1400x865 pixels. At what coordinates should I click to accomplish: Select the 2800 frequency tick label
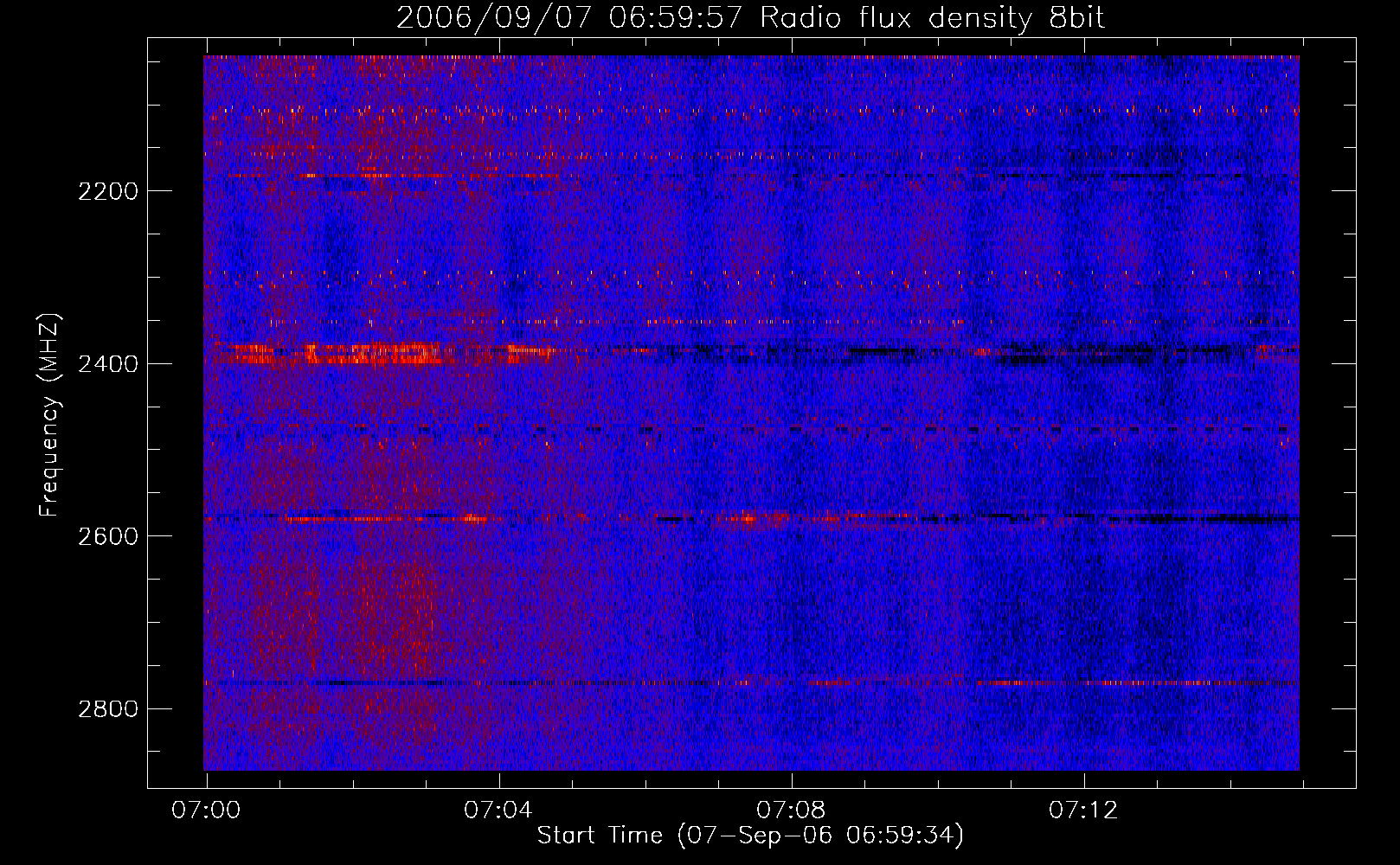(x=108, y=709)
